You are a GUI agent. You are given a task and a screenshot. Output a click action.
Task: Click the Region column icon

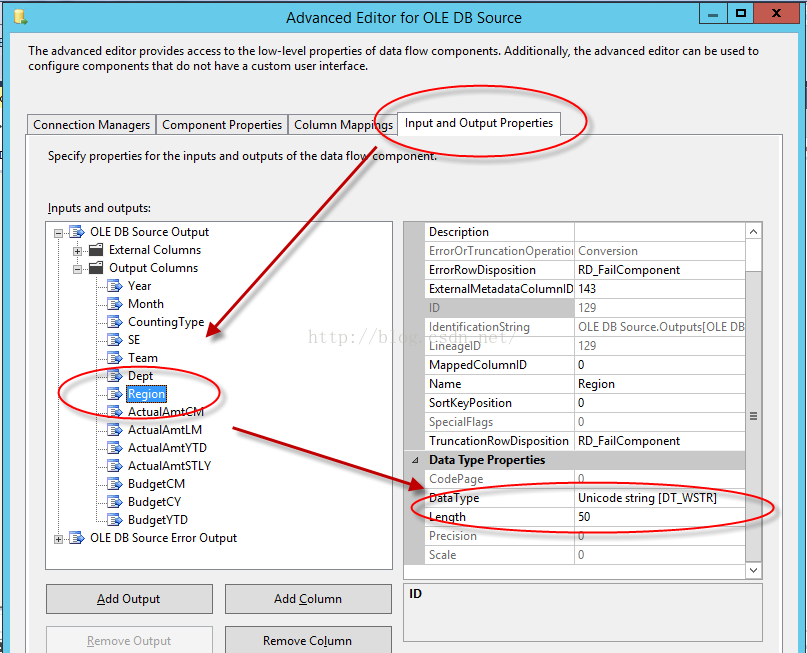tap(115, 394)
